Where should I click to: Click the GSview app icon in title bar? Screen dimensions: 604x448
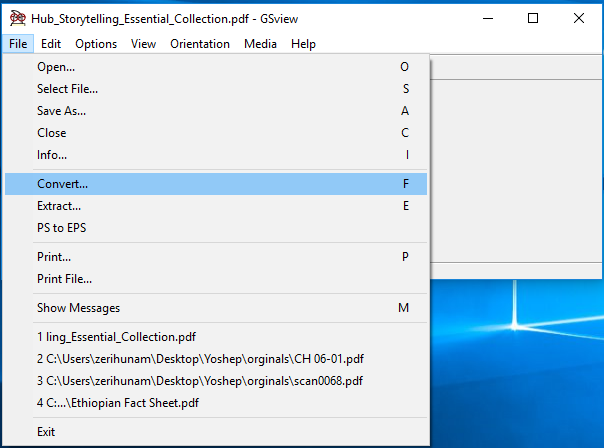(x=17, y=18)
